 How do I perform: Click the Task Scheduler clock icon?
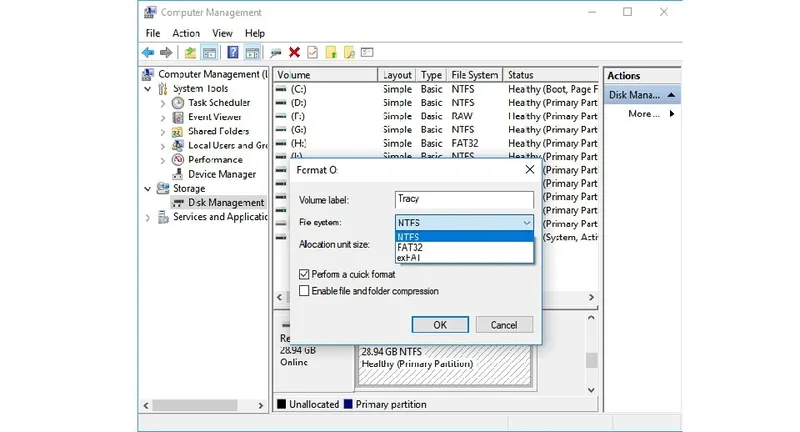coord(178,103)
